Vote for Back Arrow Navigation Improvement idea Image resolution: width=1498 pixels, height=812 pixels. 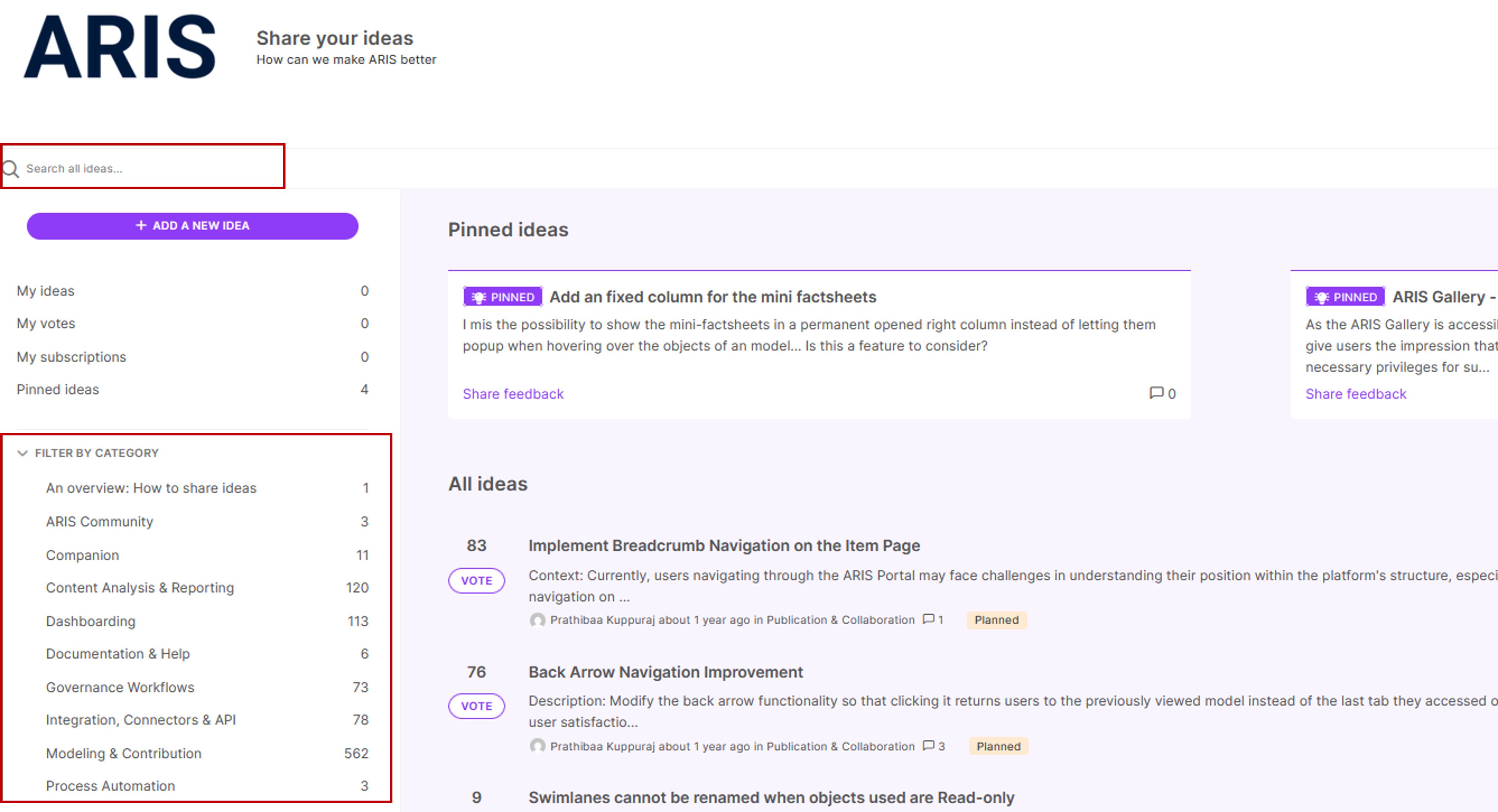click(476, 705)
